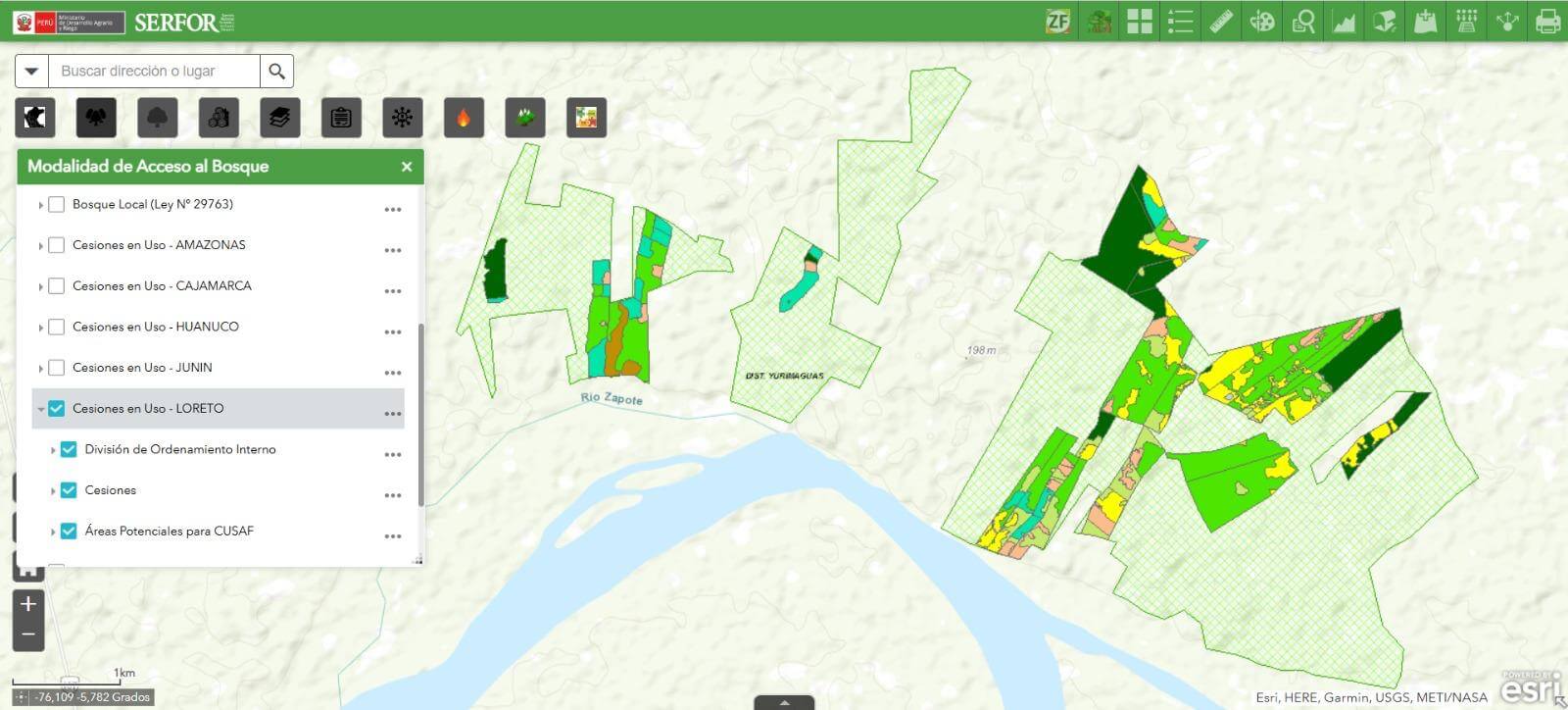The width and height of the screenshot is (1568, 710).
Task: Open the fire layer widget
Action: 464,118
